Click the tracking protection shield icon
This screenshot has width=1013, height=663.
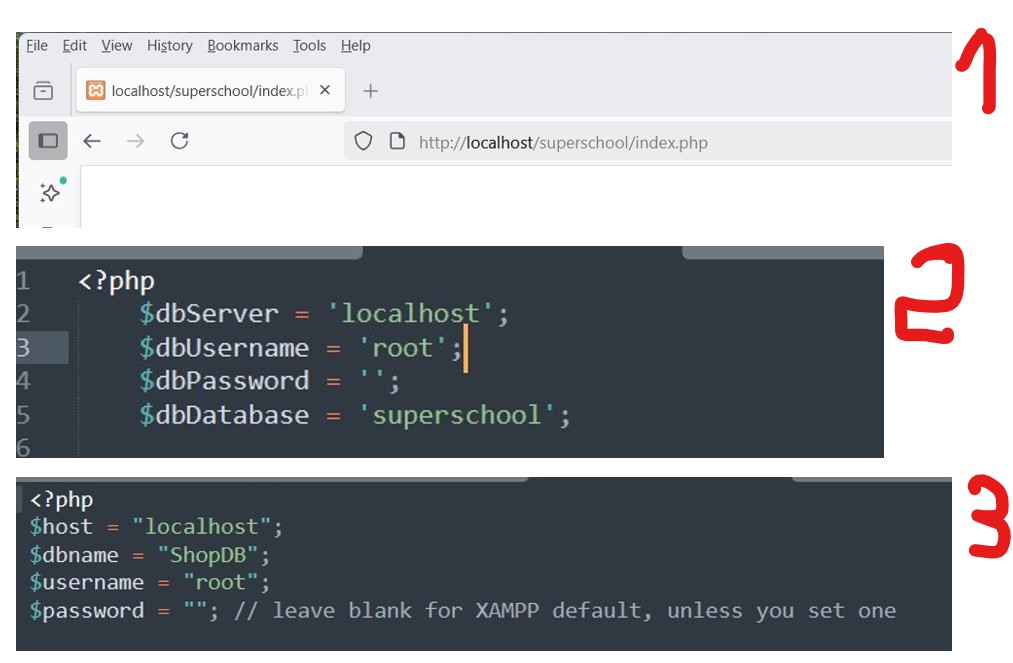[x=364, y=142]
